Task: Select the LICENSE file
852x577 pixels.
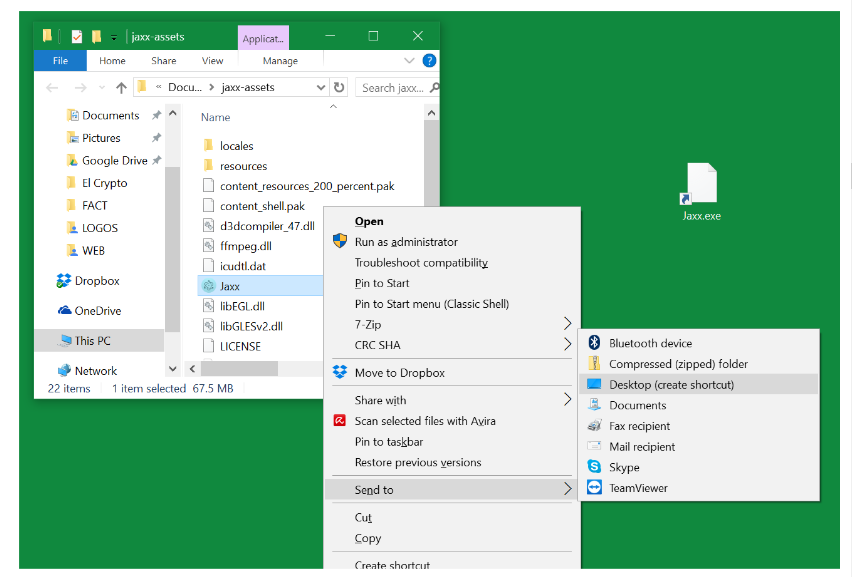Action: click(x=240, y=346)
